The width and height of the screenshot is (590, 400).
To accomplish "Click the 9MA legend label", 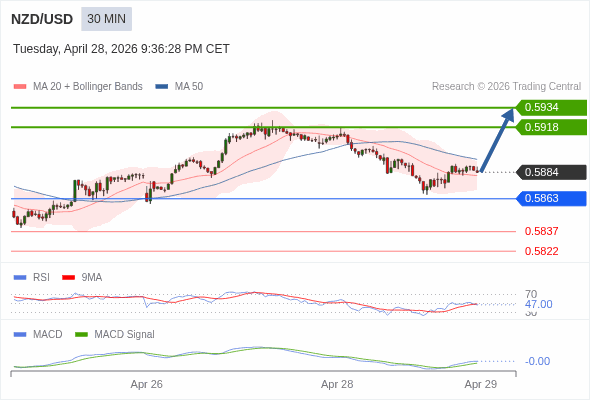I will (x=92, y=278).
